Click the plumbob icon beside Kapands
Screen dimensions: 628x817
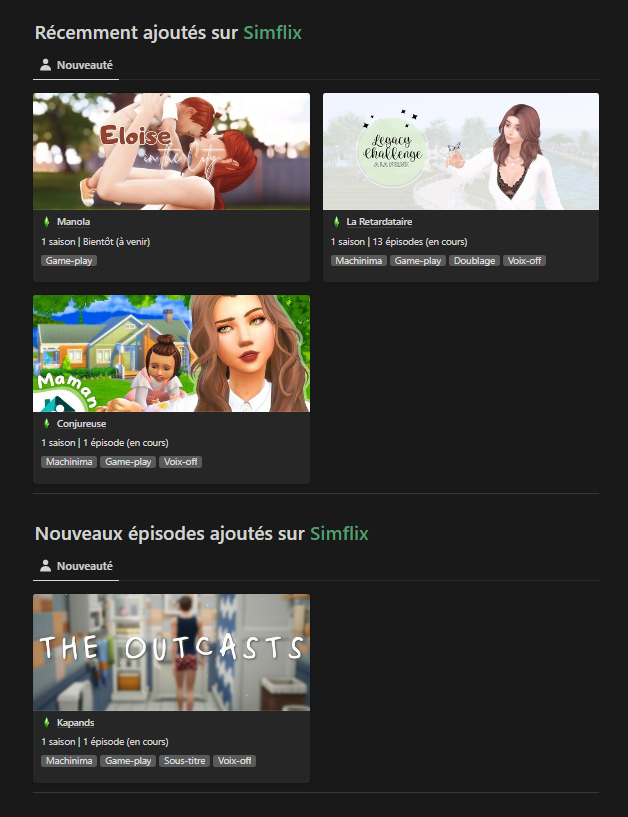click(46, 723)
